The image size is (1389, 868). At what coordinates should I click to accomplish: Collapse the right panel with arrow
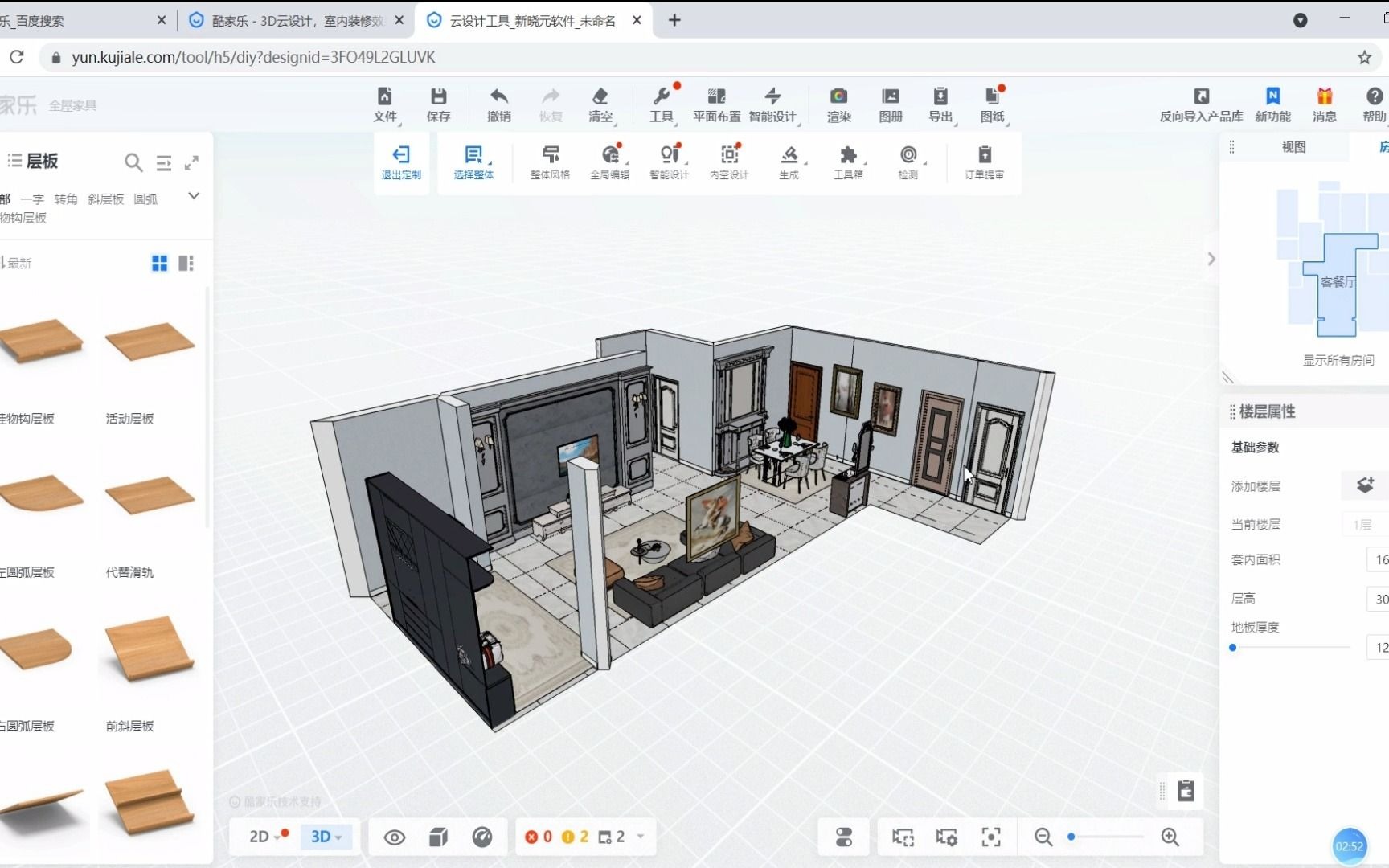1211,259
